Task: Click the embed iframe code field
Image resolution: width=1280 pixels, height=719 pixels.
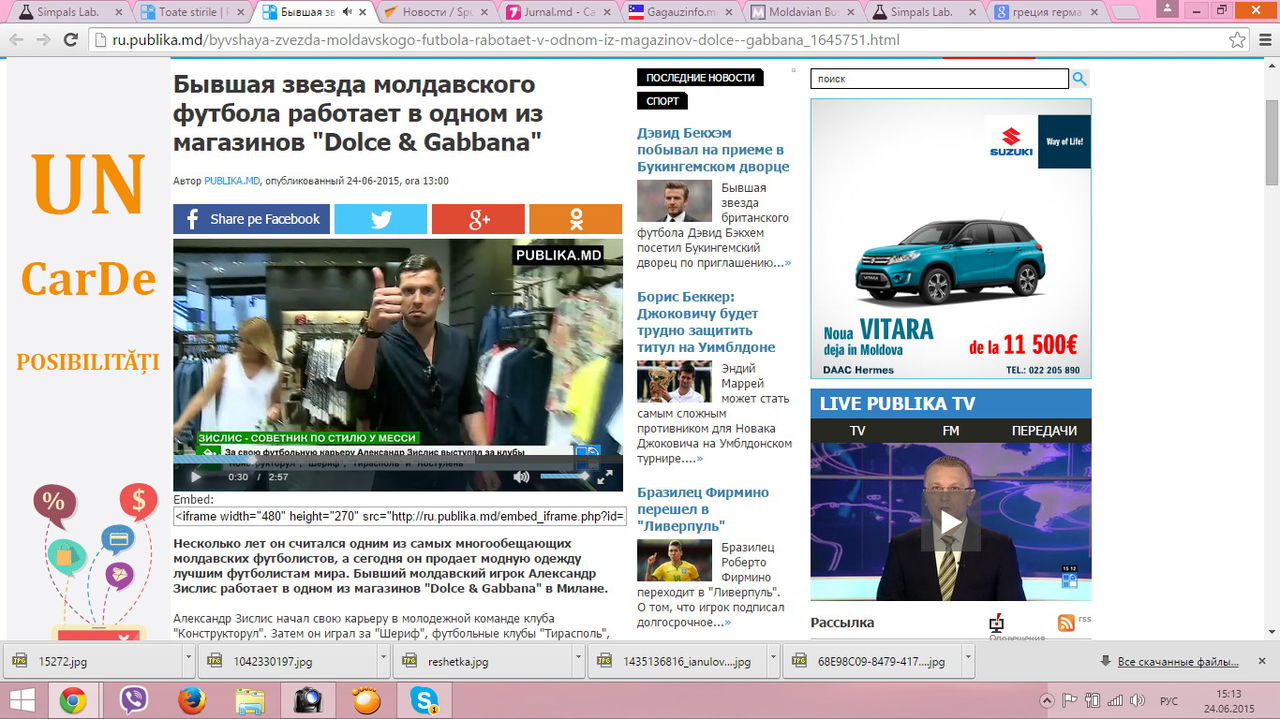Action: tap(400, 517)
